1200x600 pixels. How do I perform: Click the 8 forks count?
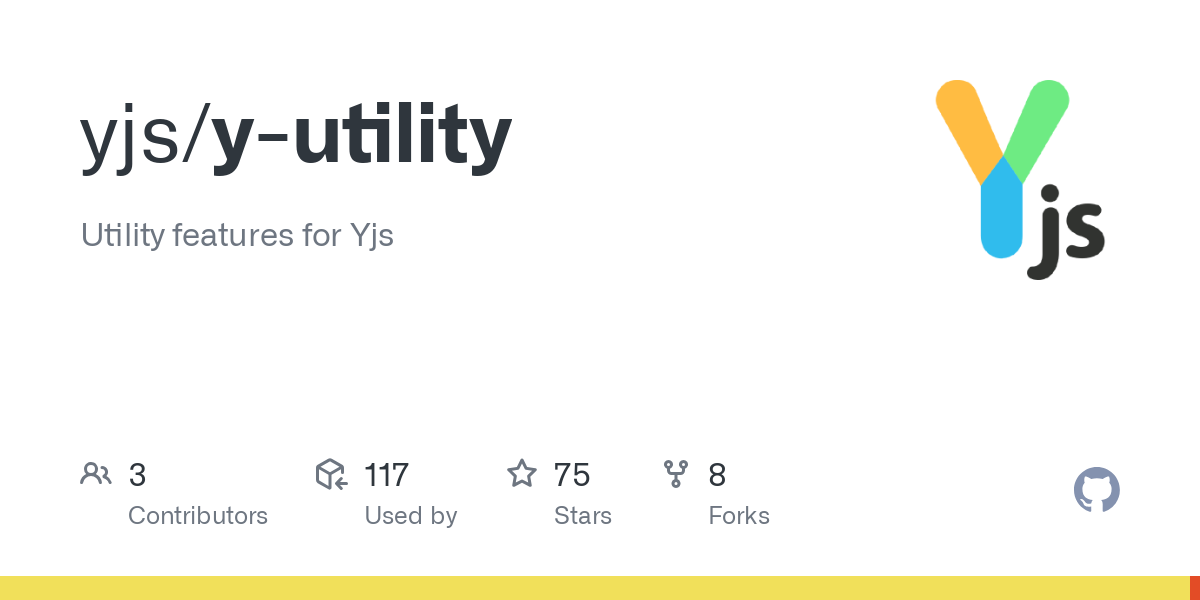point(717,475)
